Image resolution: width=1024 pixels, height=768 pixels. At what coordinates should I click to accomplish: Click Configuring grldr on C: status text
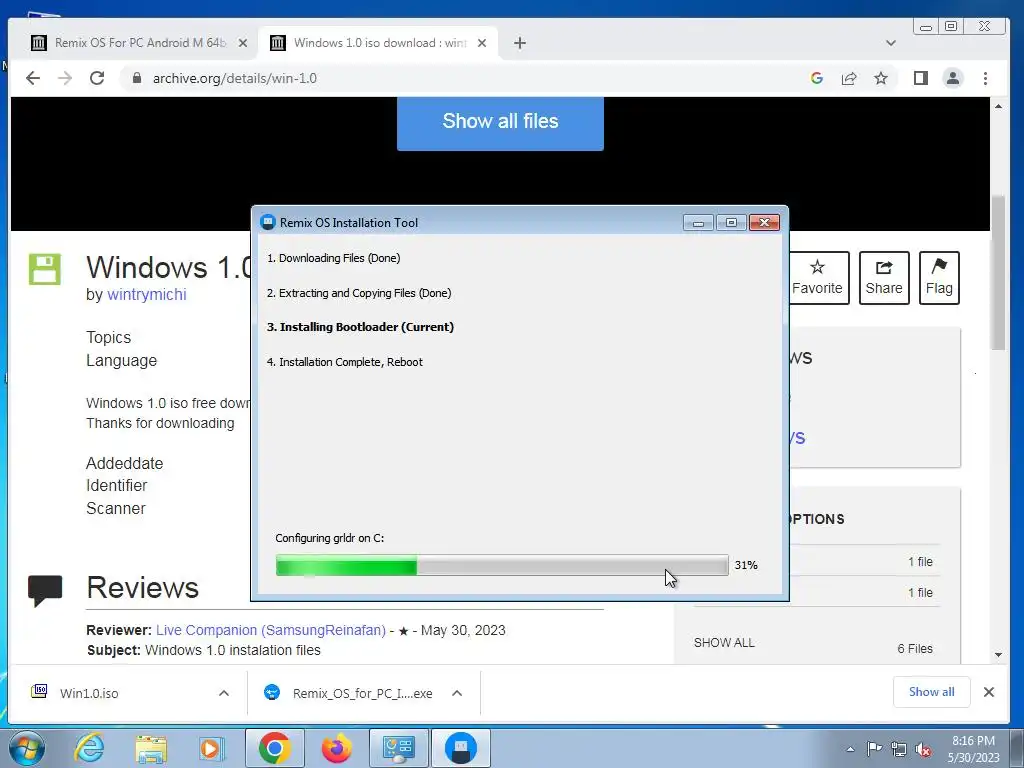(x=330, y=538)
